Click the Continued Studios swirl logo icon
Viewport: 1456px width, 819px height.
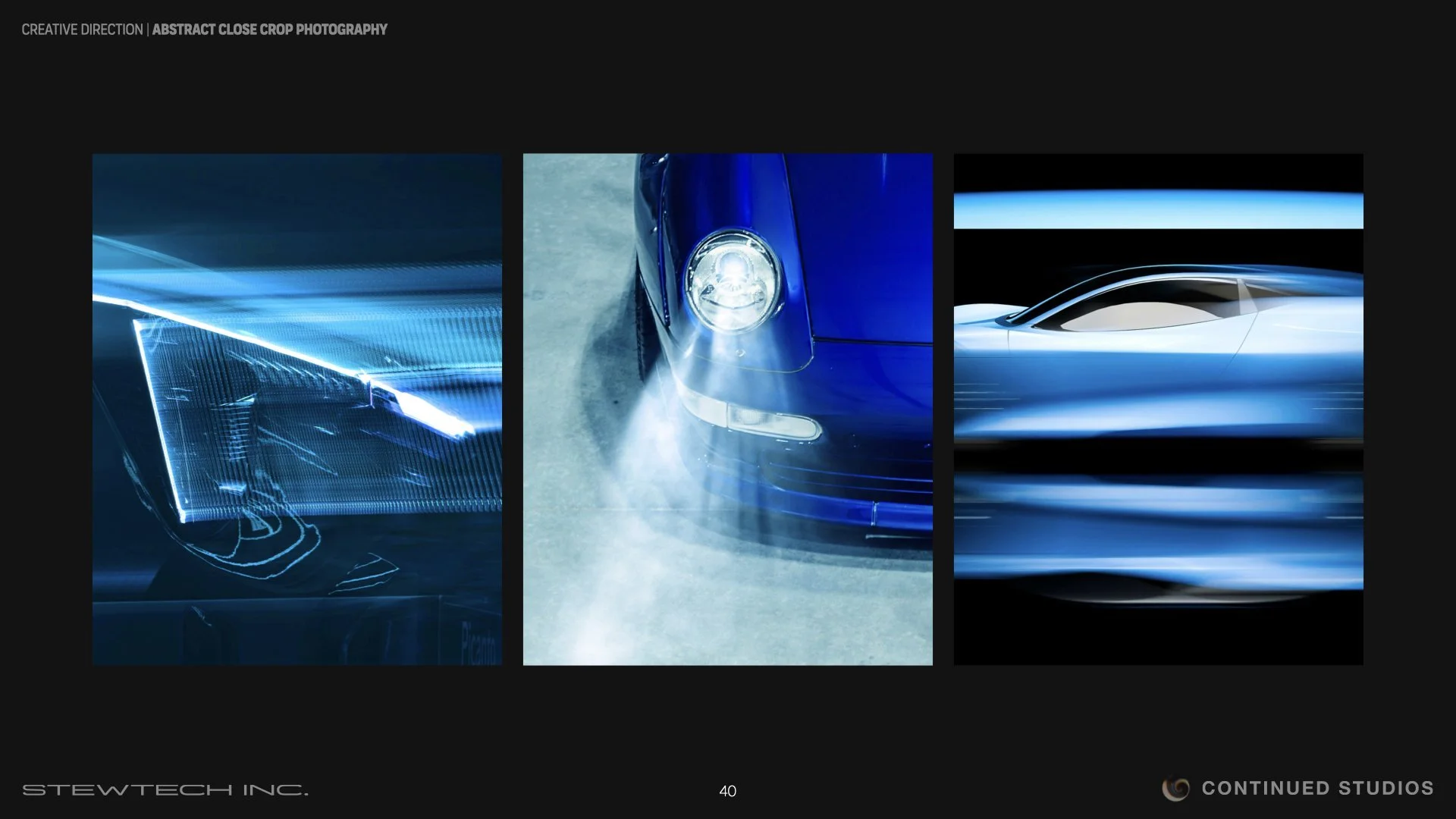[x=1175, y=789]
